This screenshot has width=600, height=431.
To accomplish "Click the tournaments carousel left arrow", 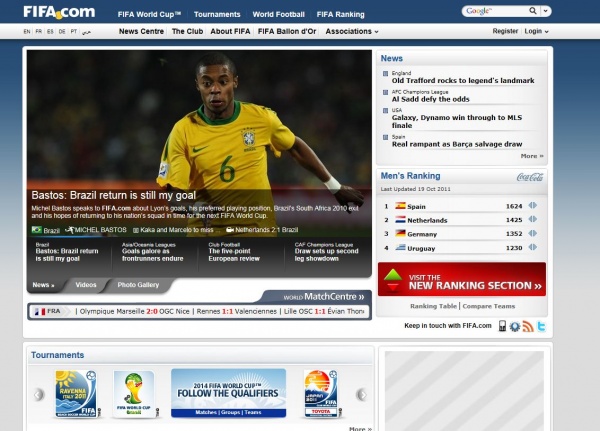I will [39, 394].
